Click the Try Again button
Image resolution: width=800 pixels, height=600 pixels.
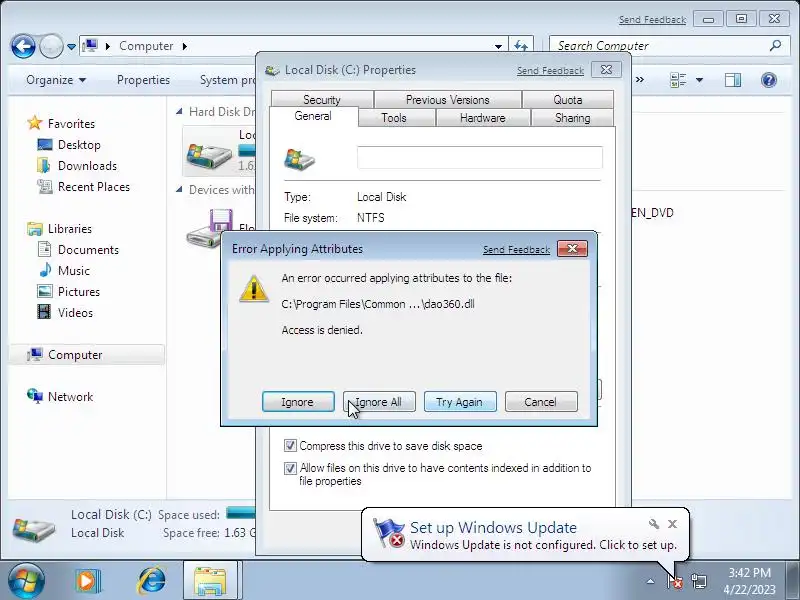click(x=460, y=402)
